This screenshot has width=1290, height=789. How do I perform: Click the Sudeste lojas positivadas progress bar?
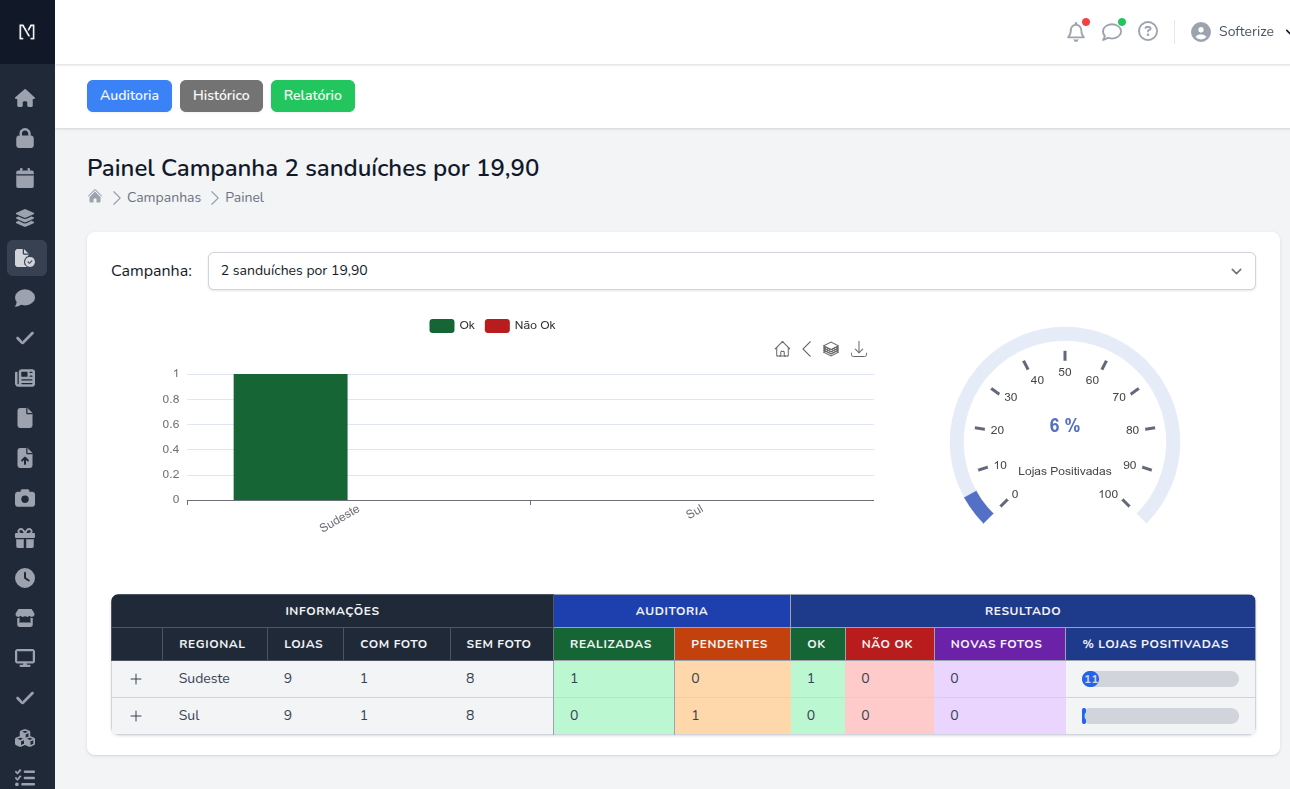click(x=1160, y=678)
